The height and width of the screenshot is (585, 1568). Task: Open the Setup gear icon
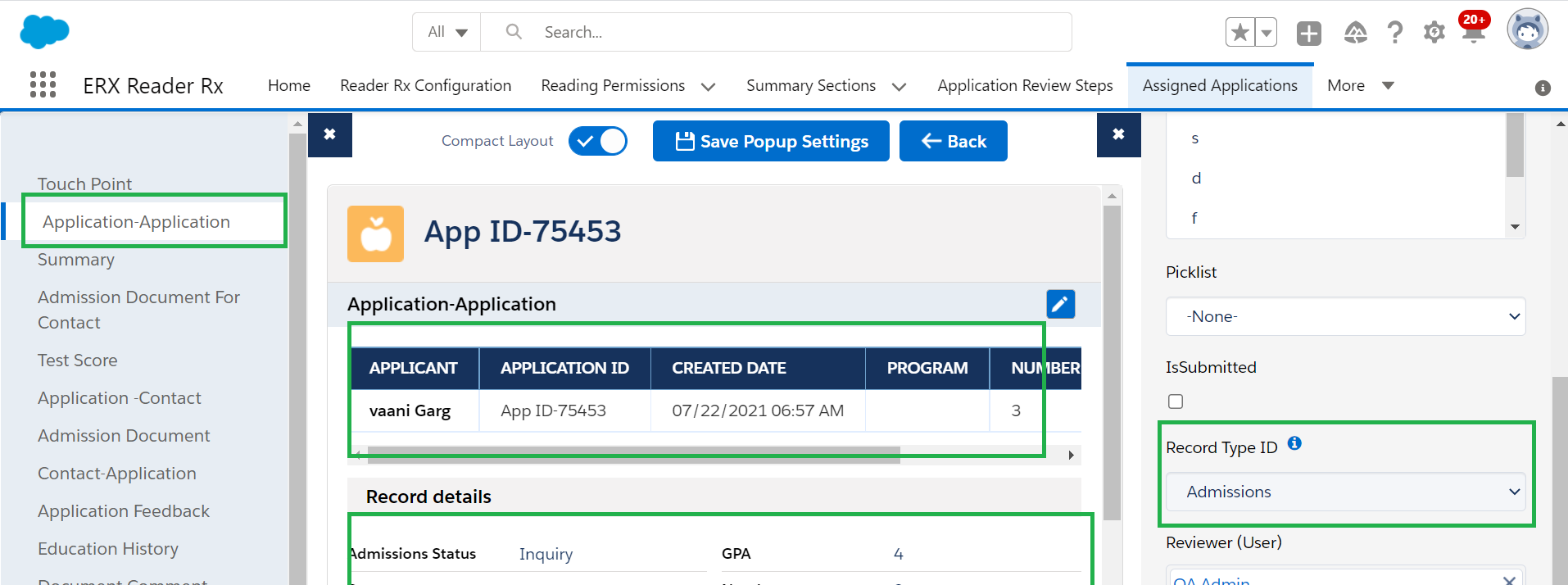point(1434,33)
